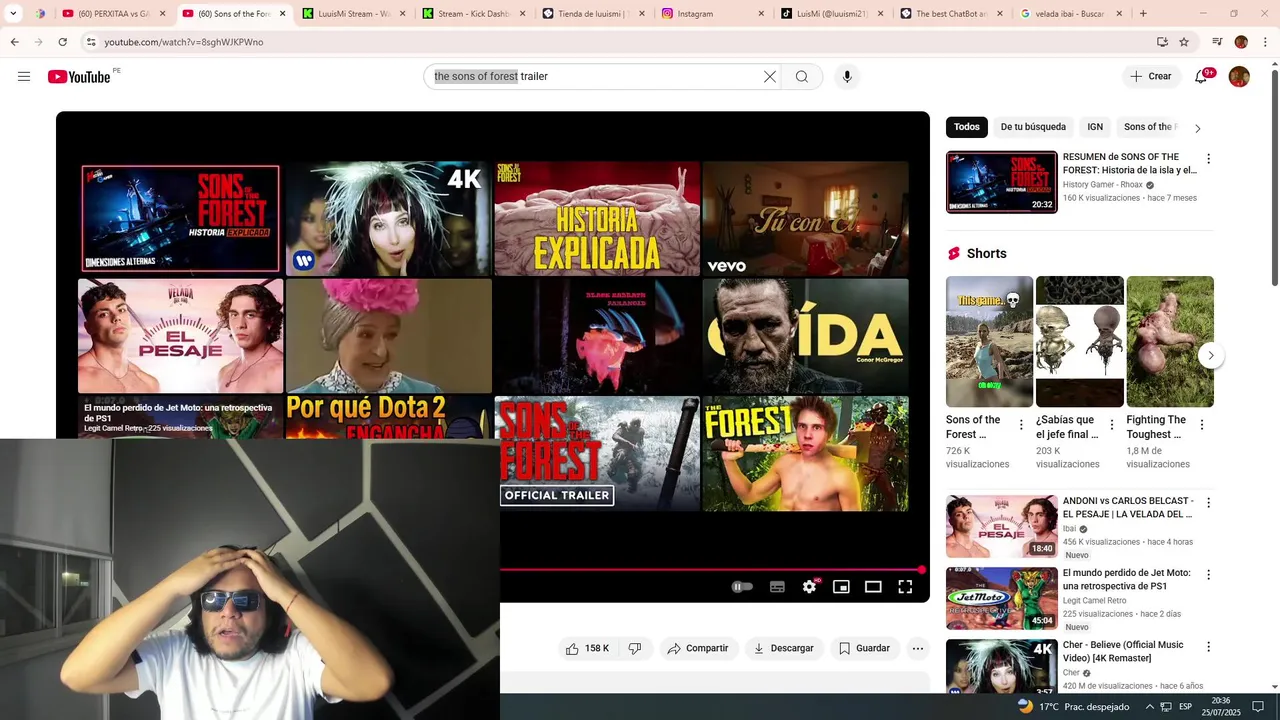Open the History Gamer - Rhoax channel
Screen dimensions: 1280x720
click(x=1102, y=185)
